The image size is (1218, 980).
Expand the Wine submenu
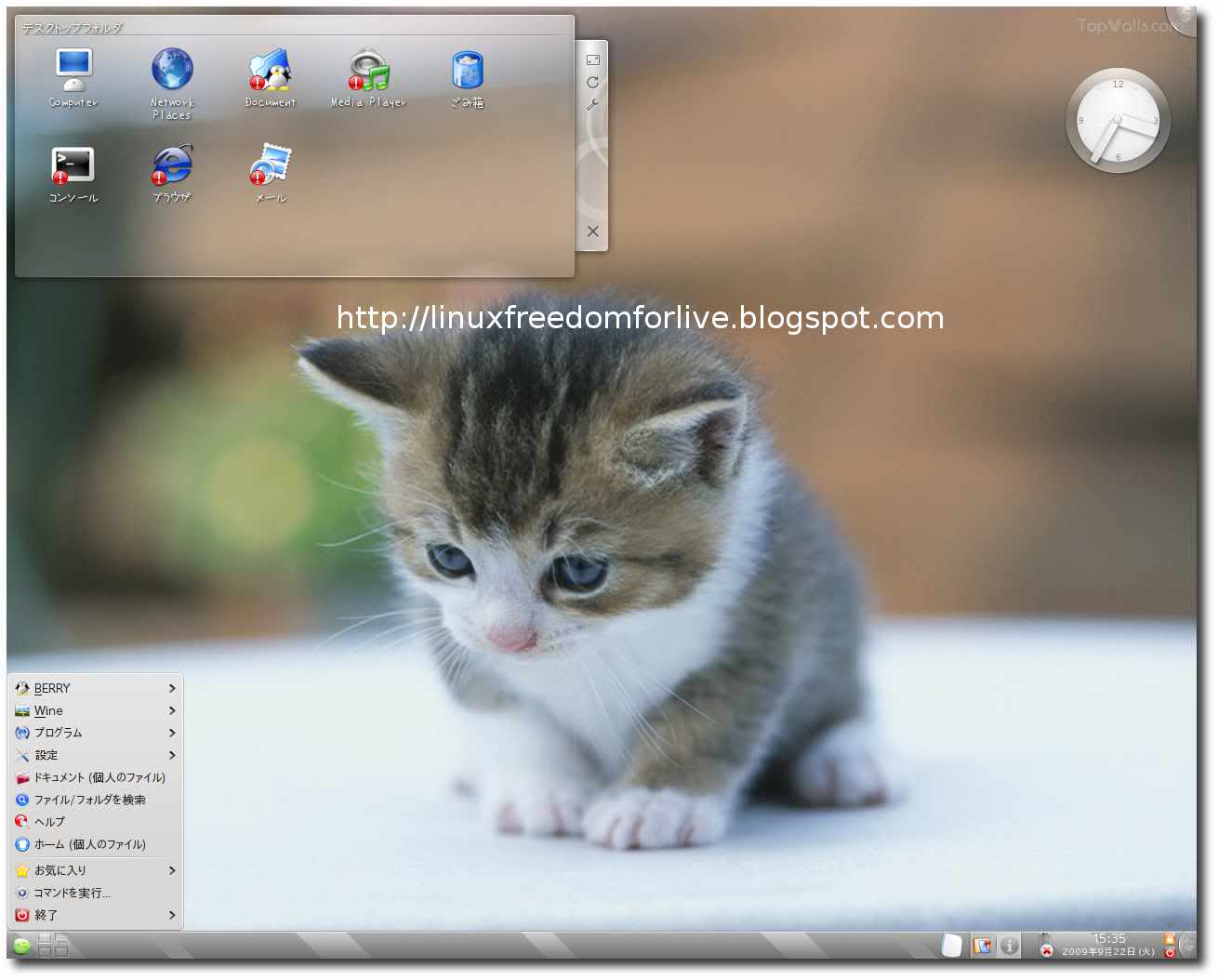pyautogui.click(x=96, y=710)
